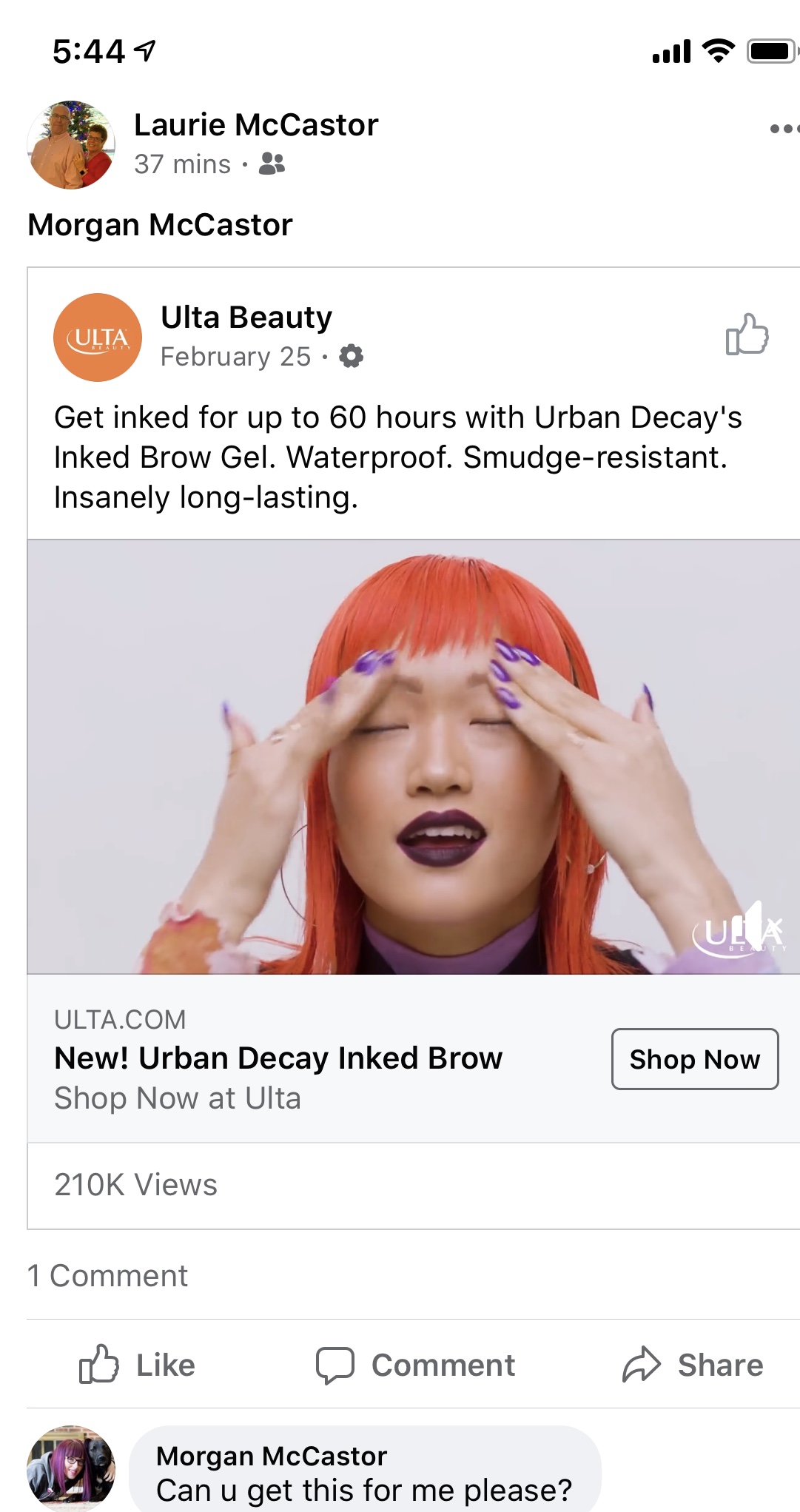This screenshot has width=800, height=1512.
Task: Tap the Comment speech bubble icon
Action: pos(335,1365)
